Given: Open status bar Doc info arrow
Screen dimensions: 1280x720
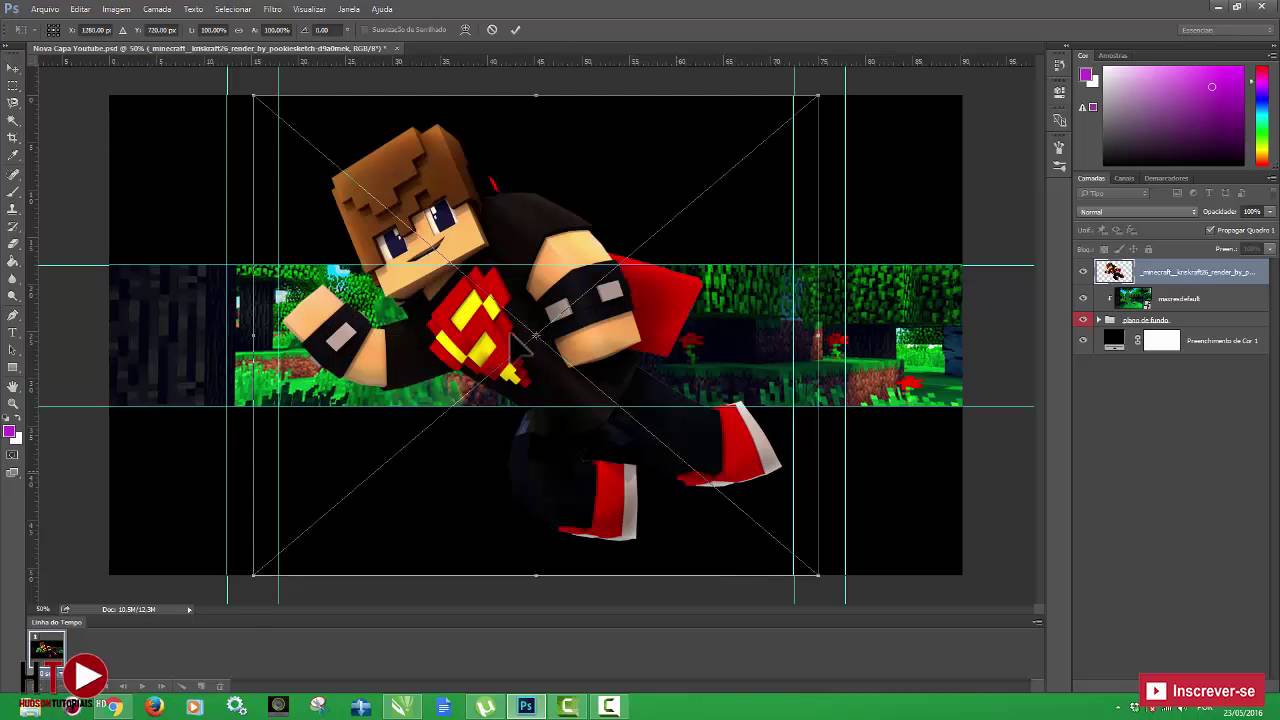Looking at the screenshot, I should click(x=189, y=609).
